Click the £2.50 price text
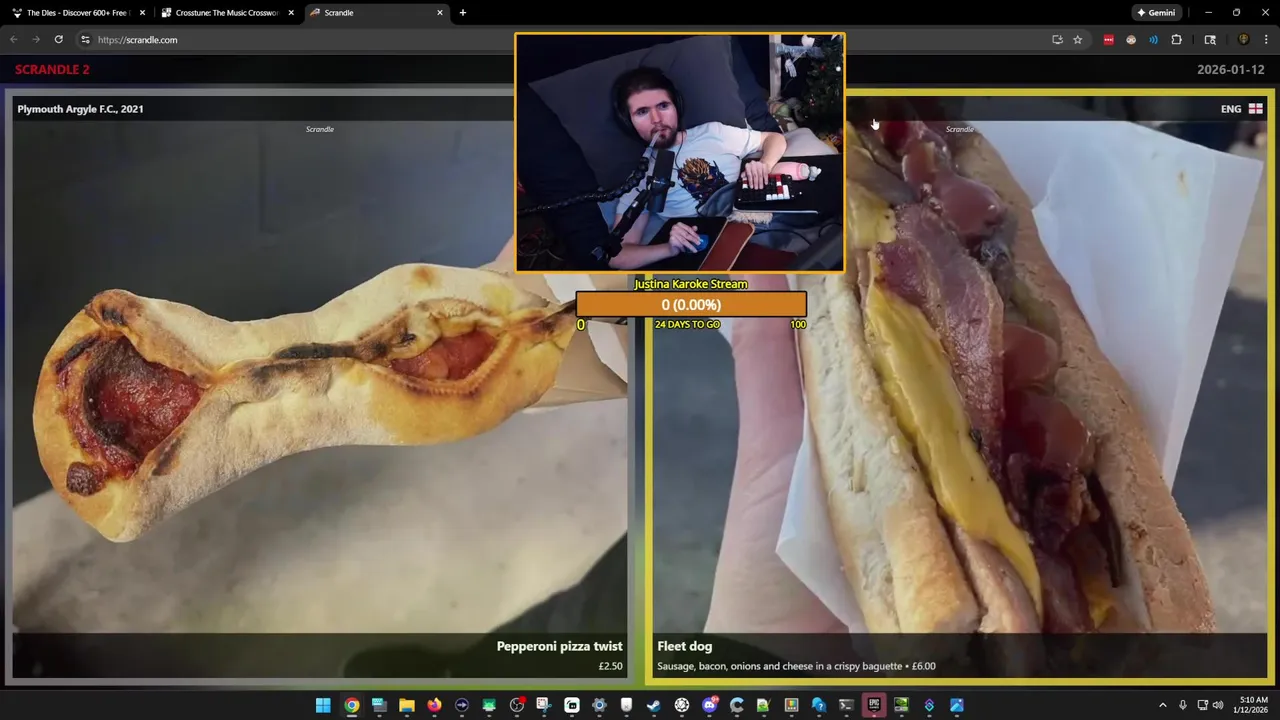The width and height of the screenshot is (1280, 720). (x=610, y=666)
